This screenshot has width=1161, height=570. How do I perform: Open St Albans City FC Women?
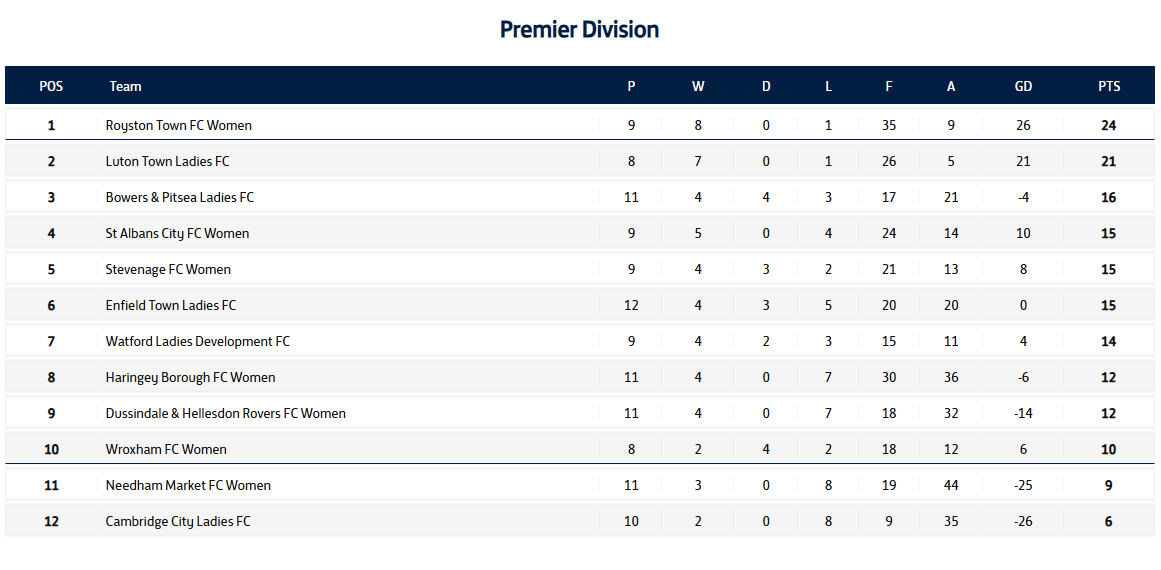tap(177, 233)
